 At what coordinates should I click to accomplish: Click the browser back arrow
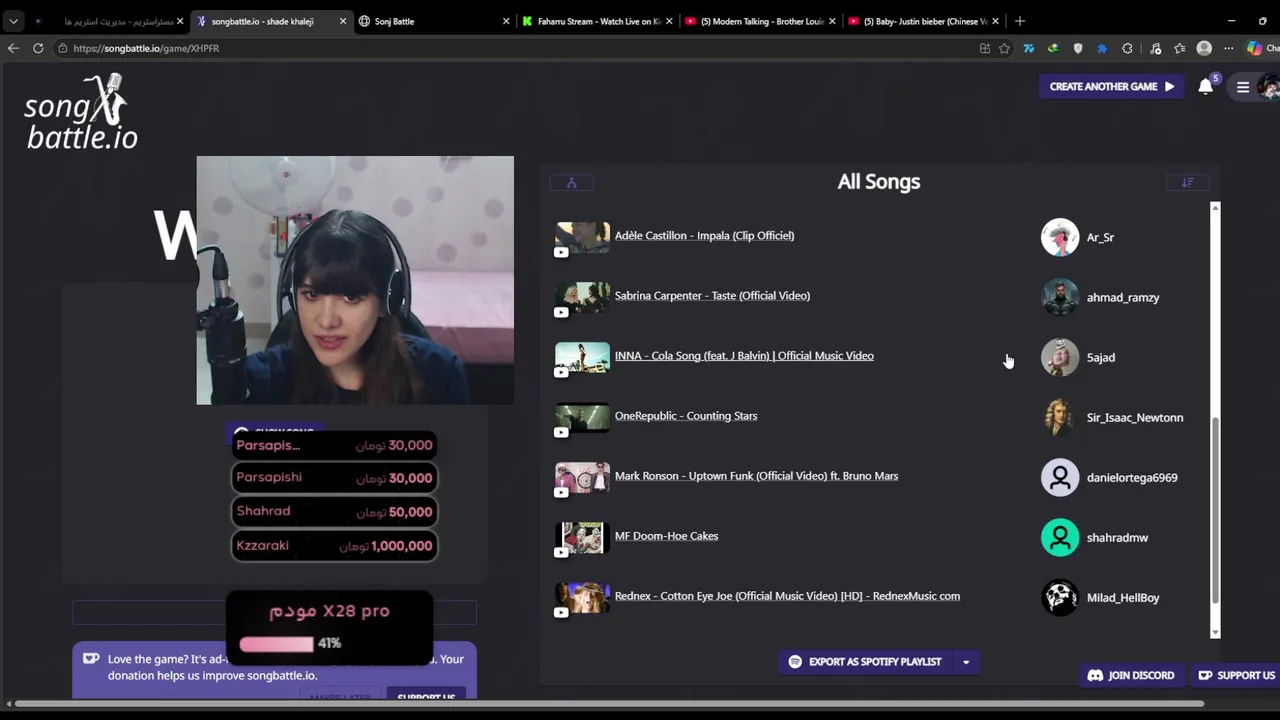tap(13, 48)
